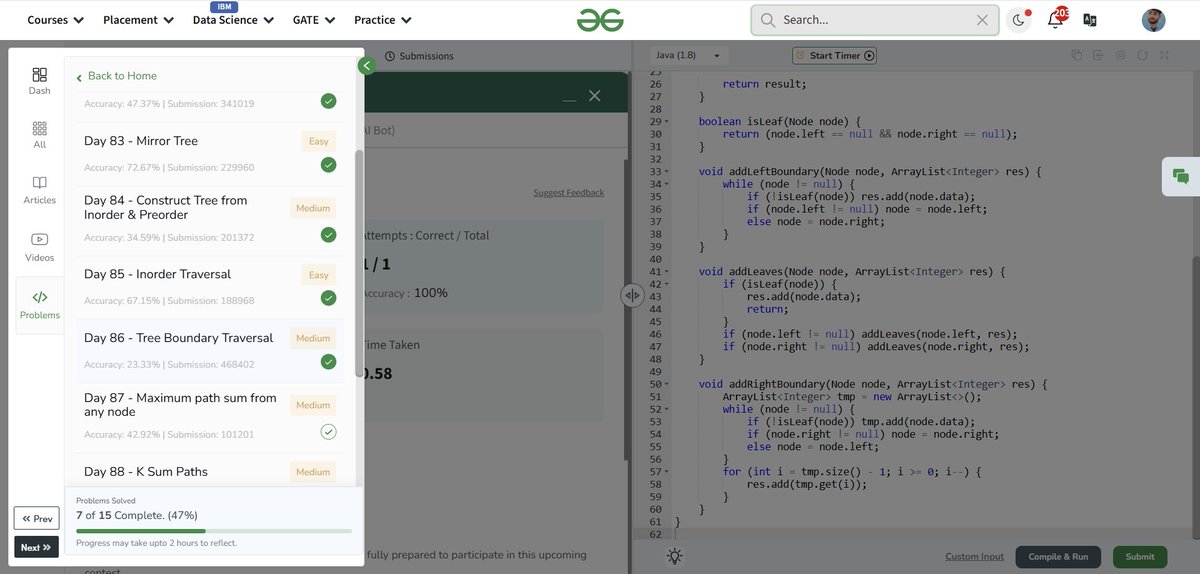The width and height of the screenshot is (1200, 574).
Task: Select the Problems sidebar section
Action: (39, 305)
